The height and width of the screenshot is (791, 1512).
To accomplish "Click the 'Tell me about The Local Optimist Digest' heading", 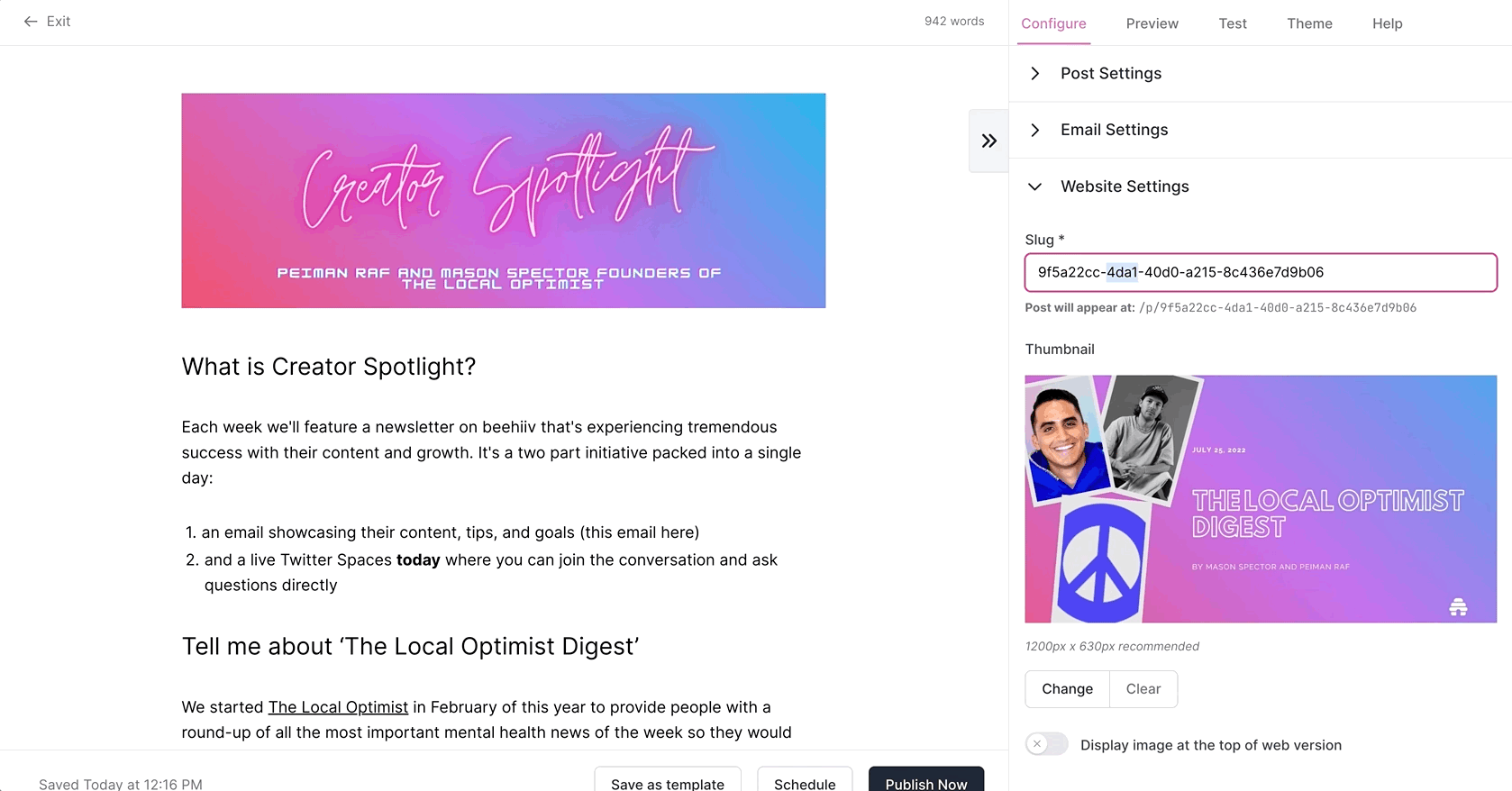I will 411,647.
